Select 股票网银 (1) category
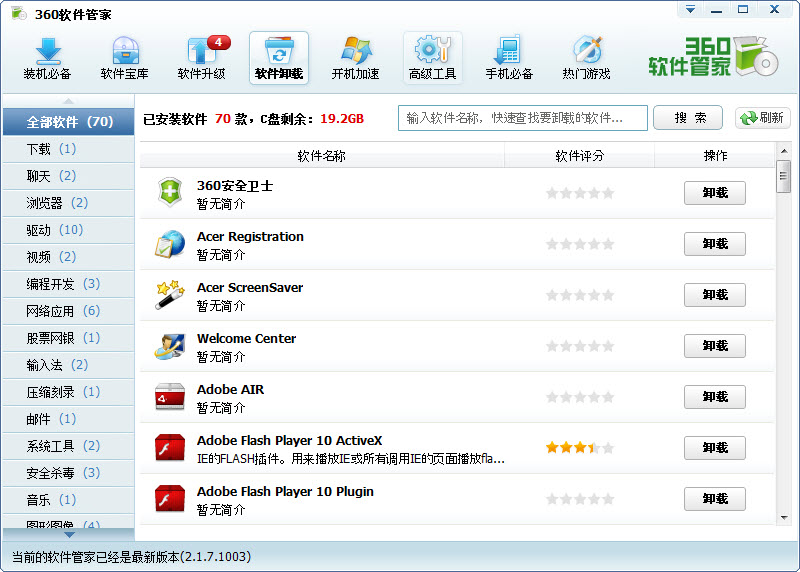 point(68,338)
